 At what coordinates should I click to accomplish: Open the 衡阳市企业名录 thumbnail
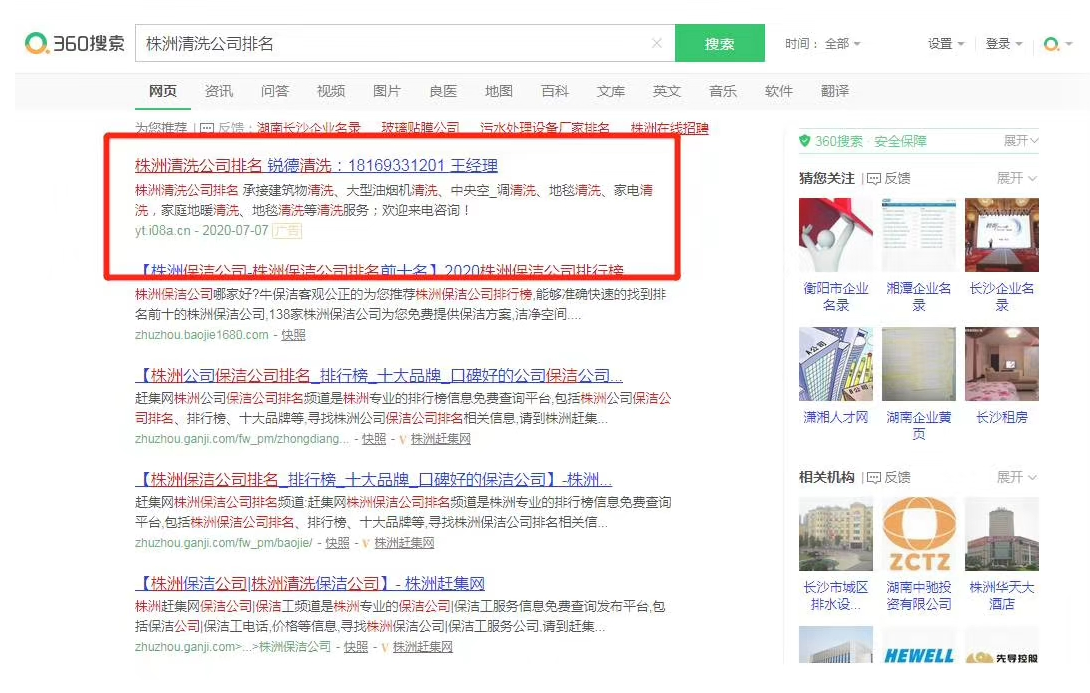[836, 235]
